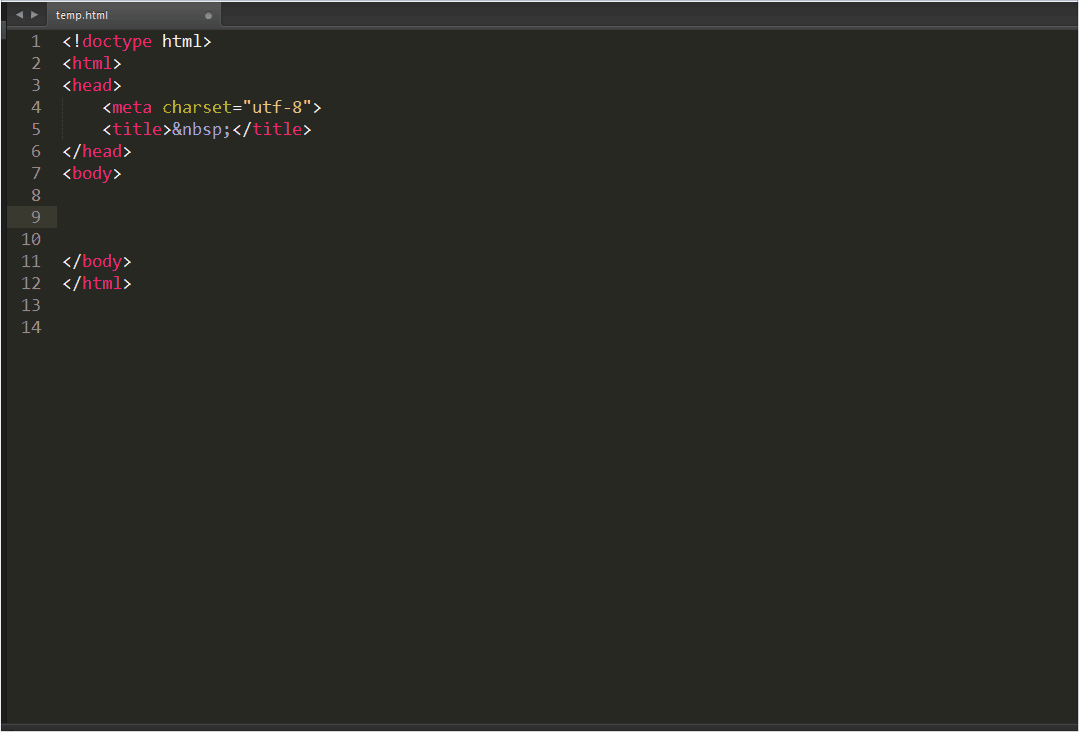Click the closing html tag on line 12
Image resolution: width=1079 pixels, height=732 pixels.
97,283
